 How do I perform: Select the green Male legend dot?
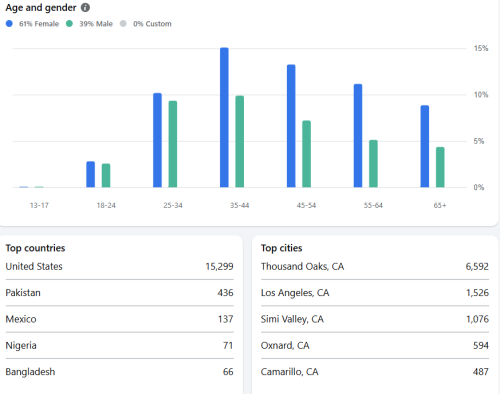click(69, 24)
